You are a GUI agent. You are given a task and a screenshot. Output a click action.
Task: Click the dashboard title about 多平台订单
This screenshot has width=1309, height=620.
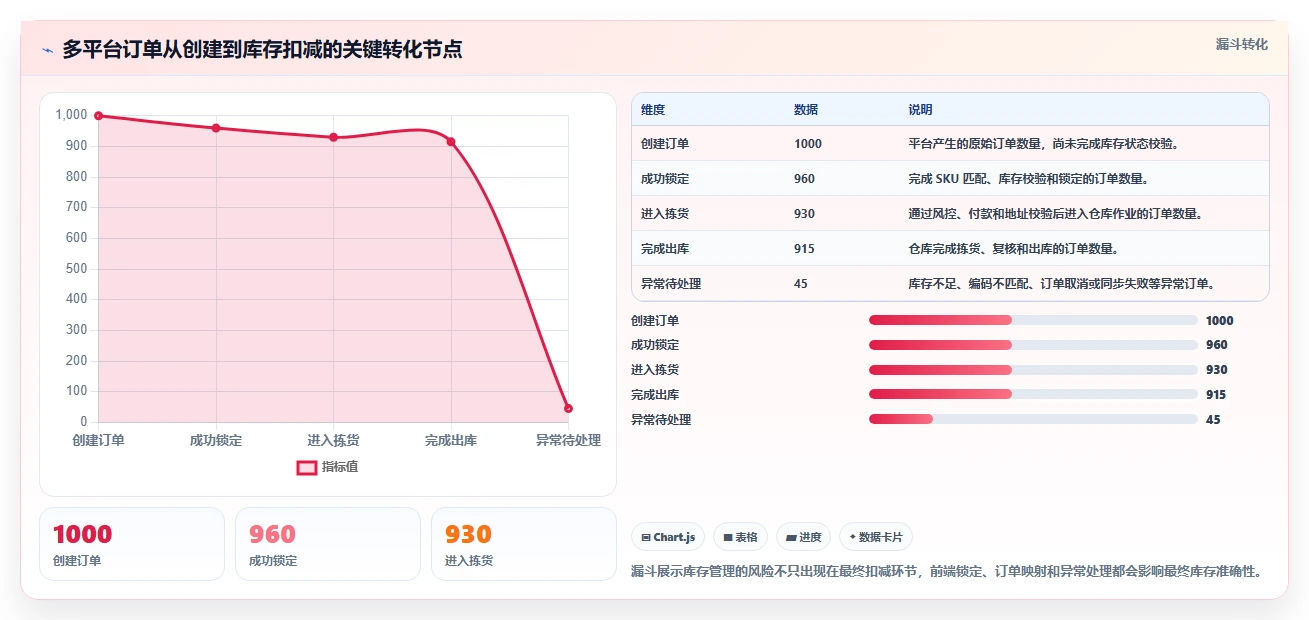coord(262,50)
